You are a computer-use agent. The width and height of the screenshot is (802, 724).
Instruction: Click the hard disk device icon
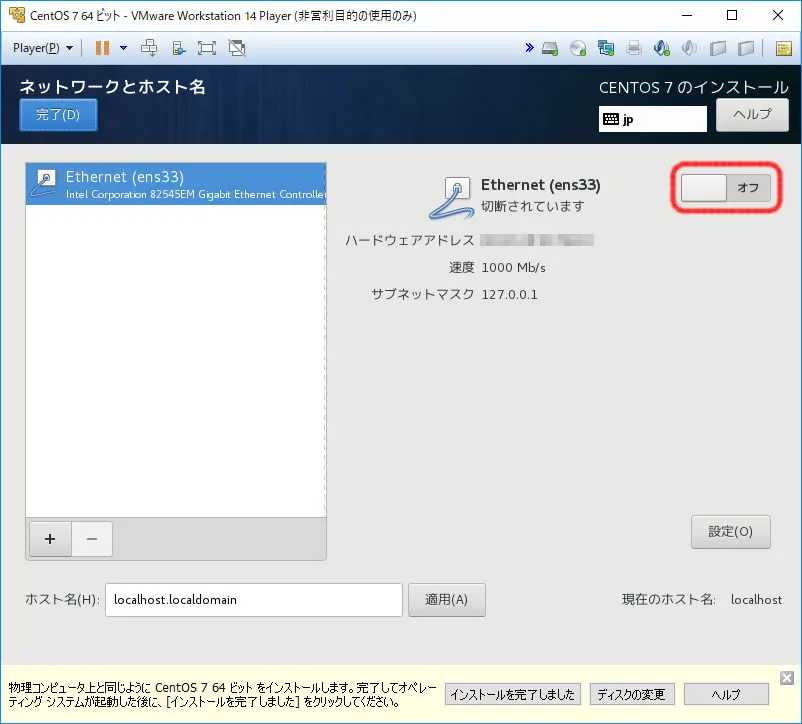(x=550, y=49)
